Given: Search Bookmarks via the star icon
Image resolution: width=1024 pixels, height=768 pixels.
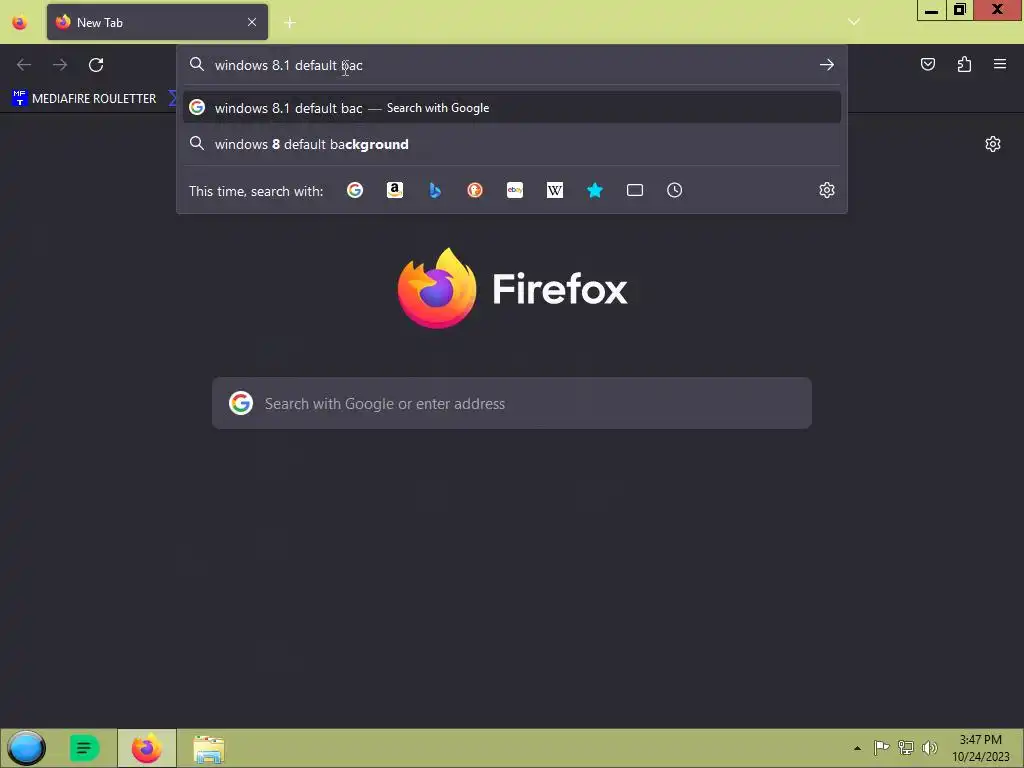Looking at the screenshot, I should point(594,190).
